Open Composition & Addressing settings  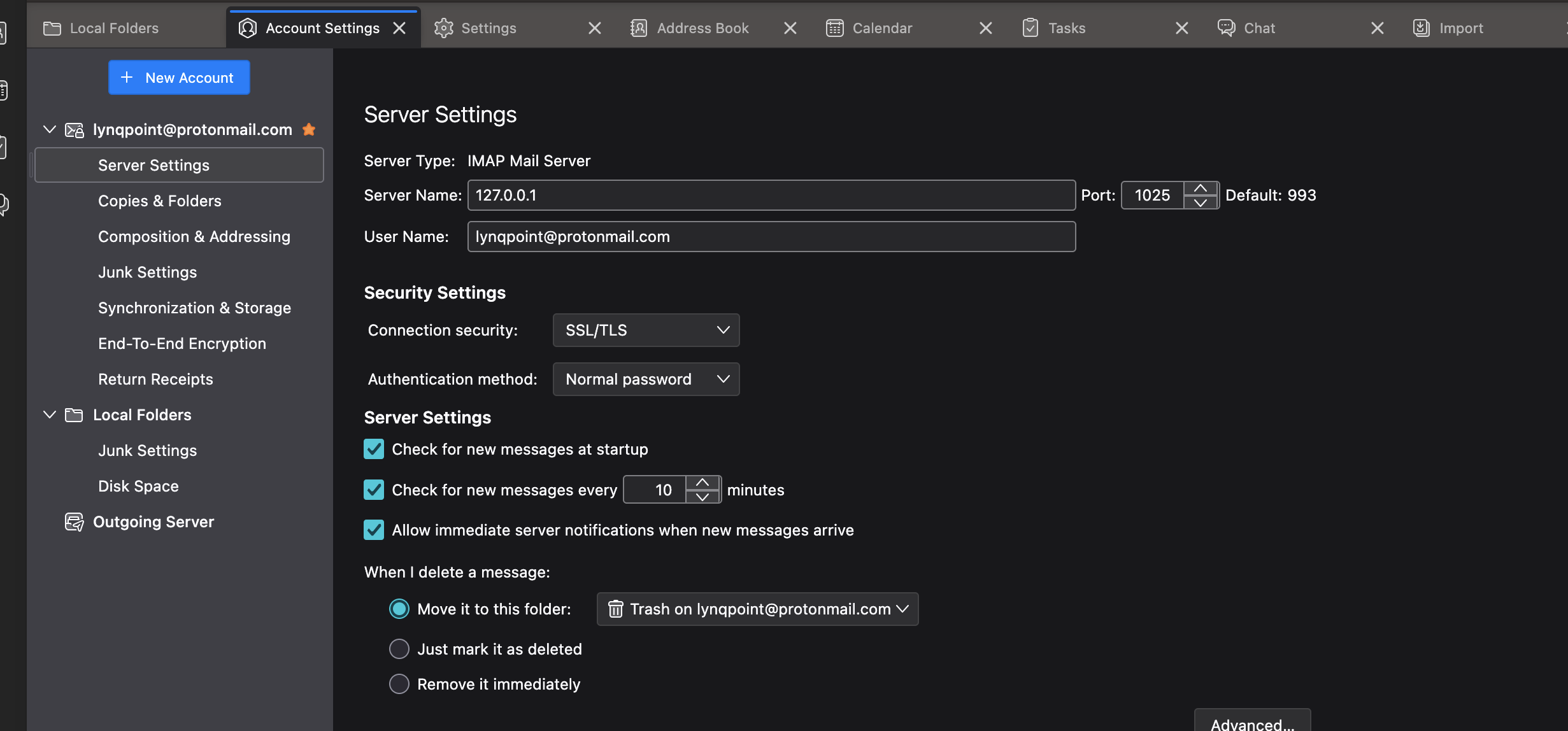coord(178,236)
